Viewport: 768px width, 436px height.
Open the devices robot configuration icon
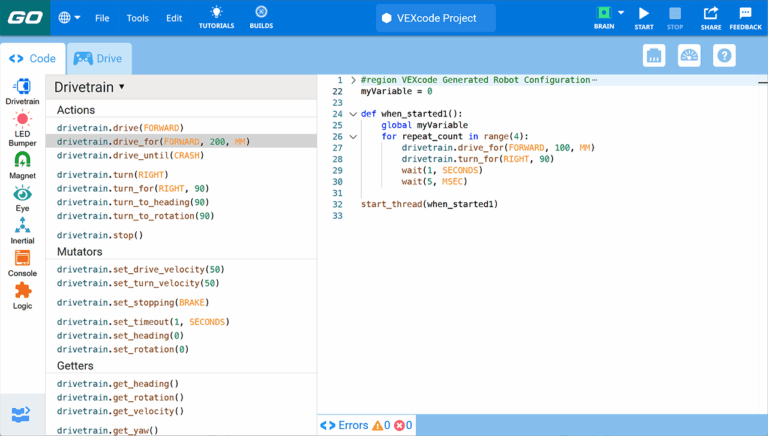654,55
